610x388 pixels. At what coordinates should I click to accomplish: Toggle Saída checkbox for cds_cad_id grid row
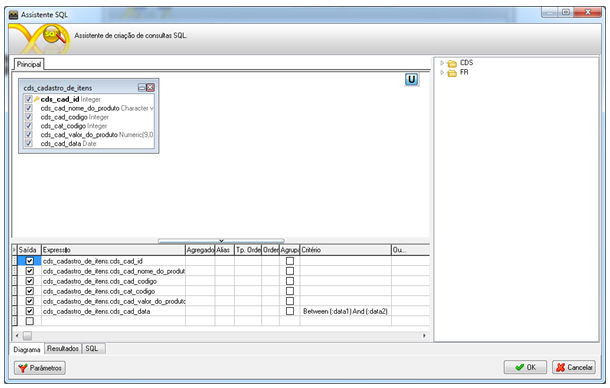(x=30, y=261)
